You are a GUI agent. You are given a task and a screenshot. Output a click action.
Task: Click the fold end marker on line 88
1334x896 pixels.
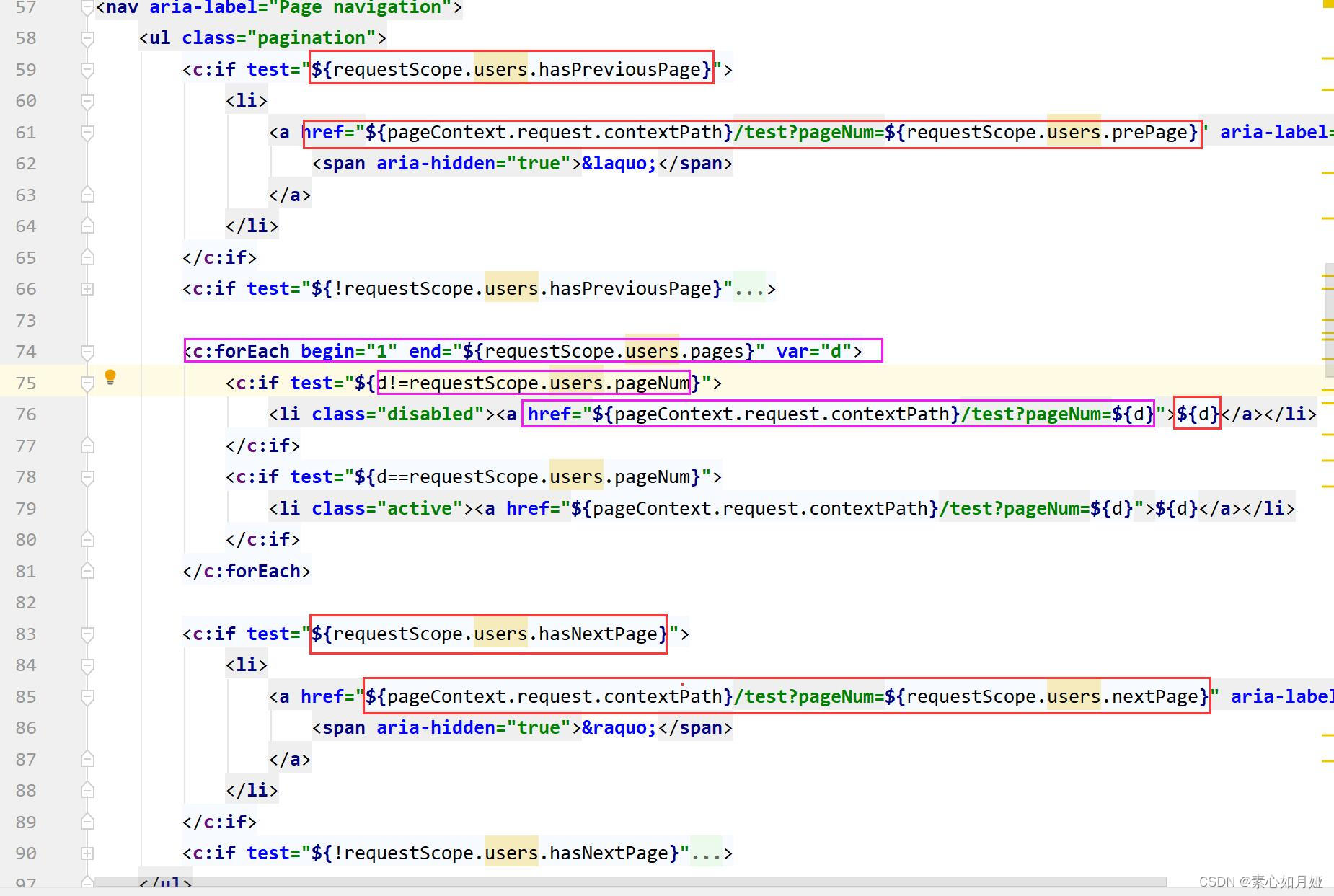click(x=87, y=790)
